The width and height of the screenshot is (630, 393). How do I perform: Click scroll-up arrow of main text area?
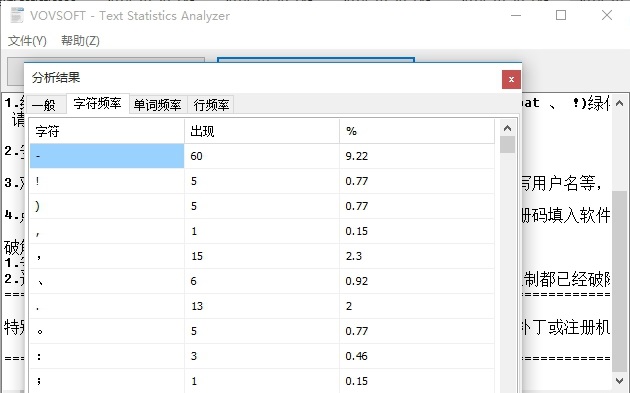[x=620, y=104]
